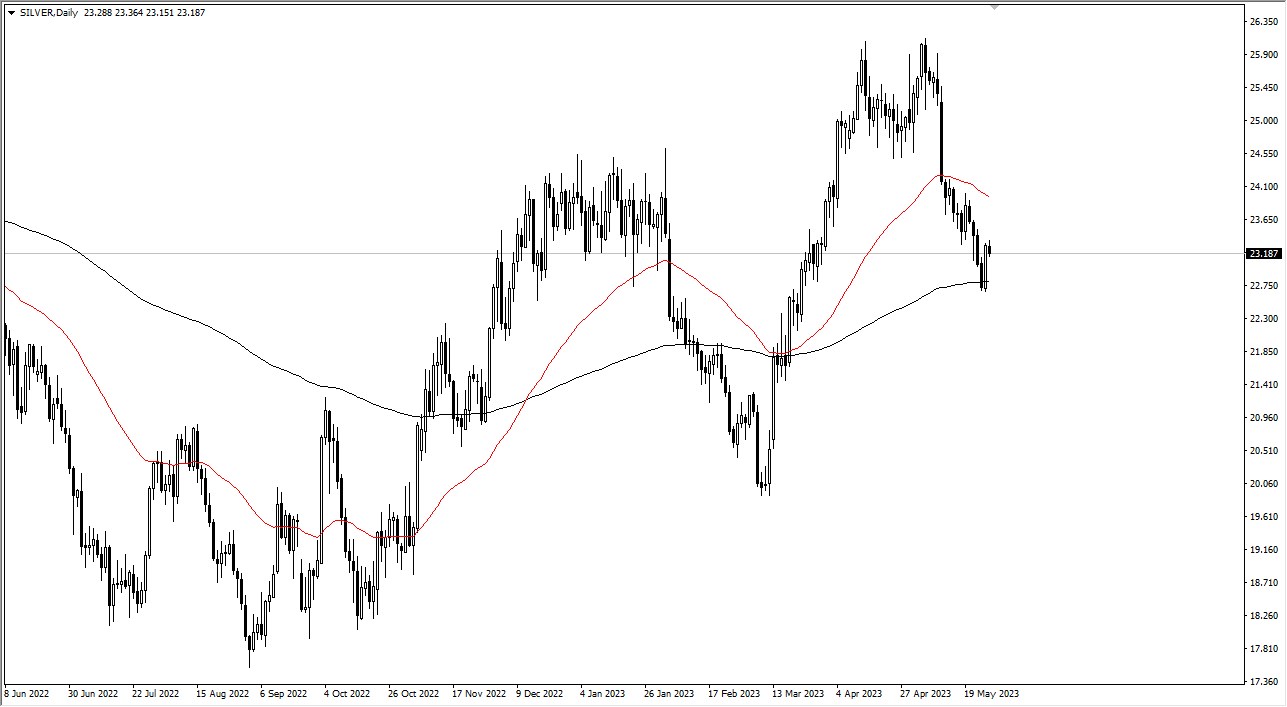Image resolution: width=1287 pixels, height=707 pixels.
Task: Click the 26 Oct 2022 date label
Action: pyautogui.click(x=414, y=693)
